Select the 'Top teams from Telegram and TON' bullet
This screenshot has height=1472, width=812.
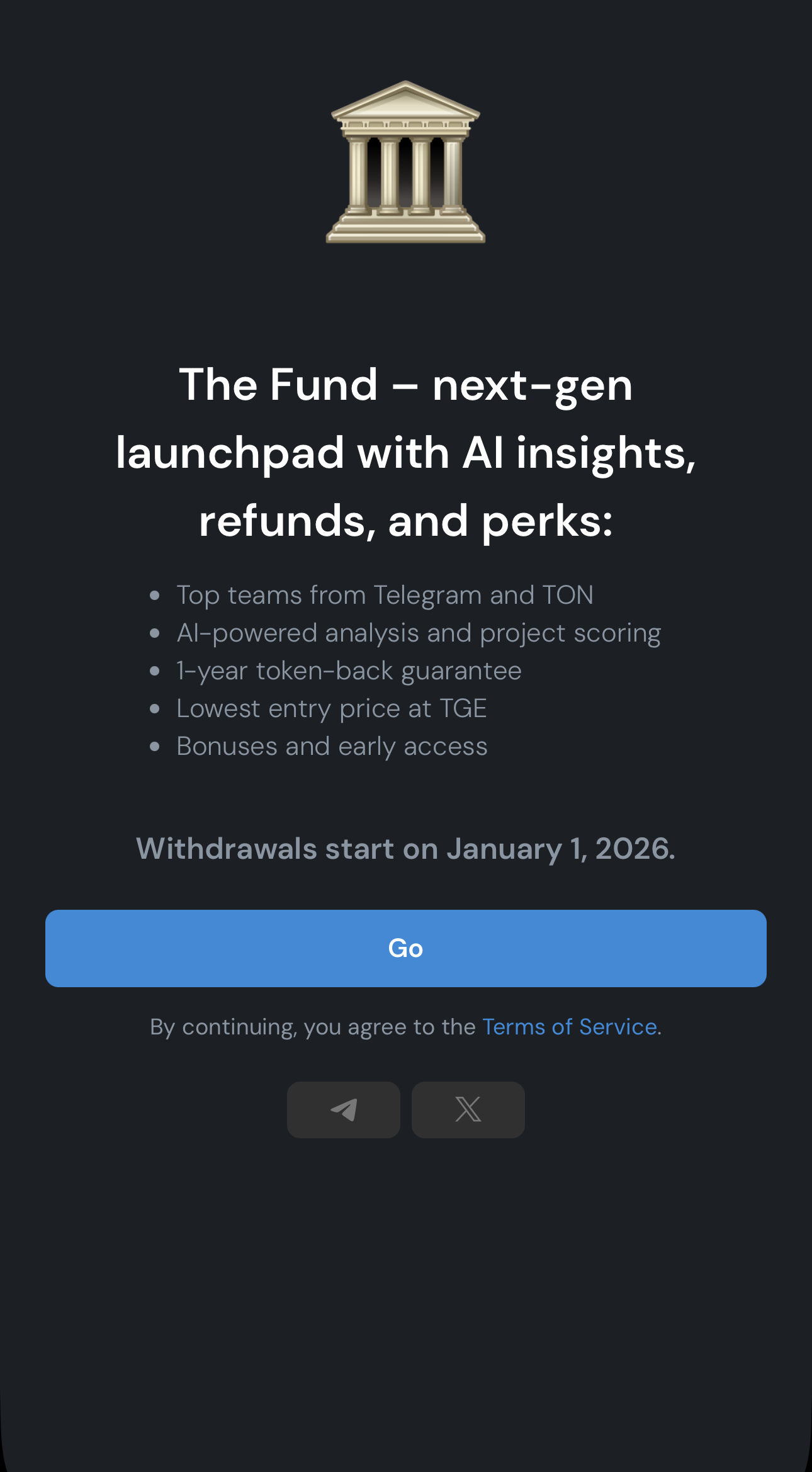tap(385, 594)
